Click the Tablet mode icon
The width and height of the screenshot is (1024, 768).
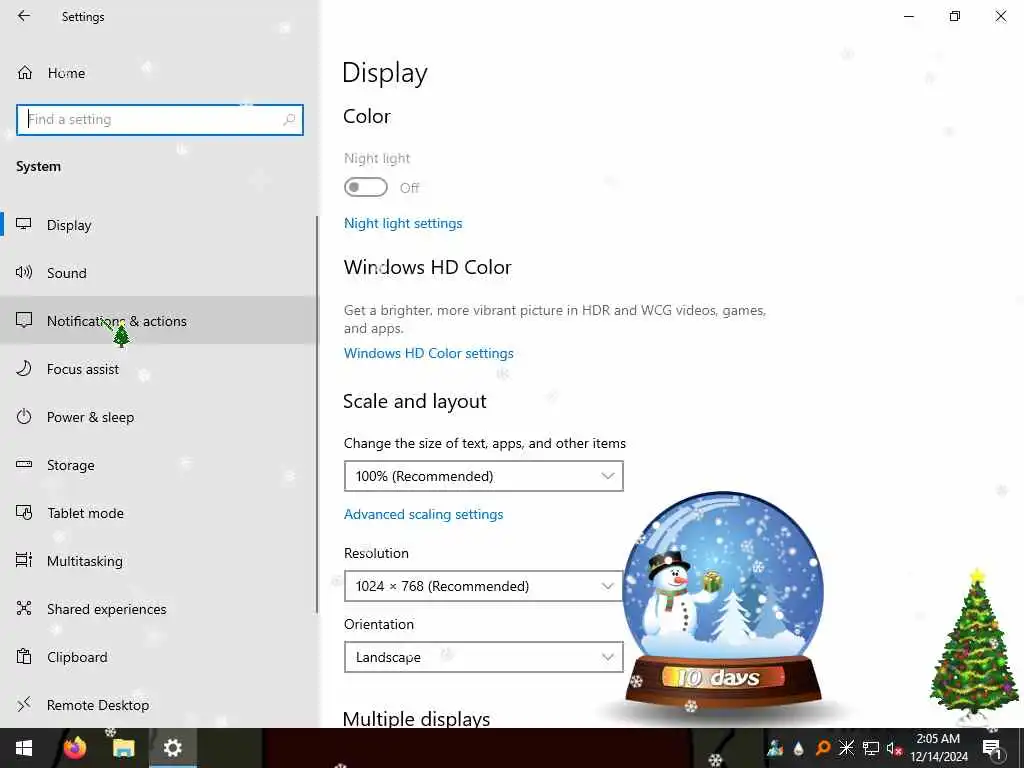[x=24, y=513]
